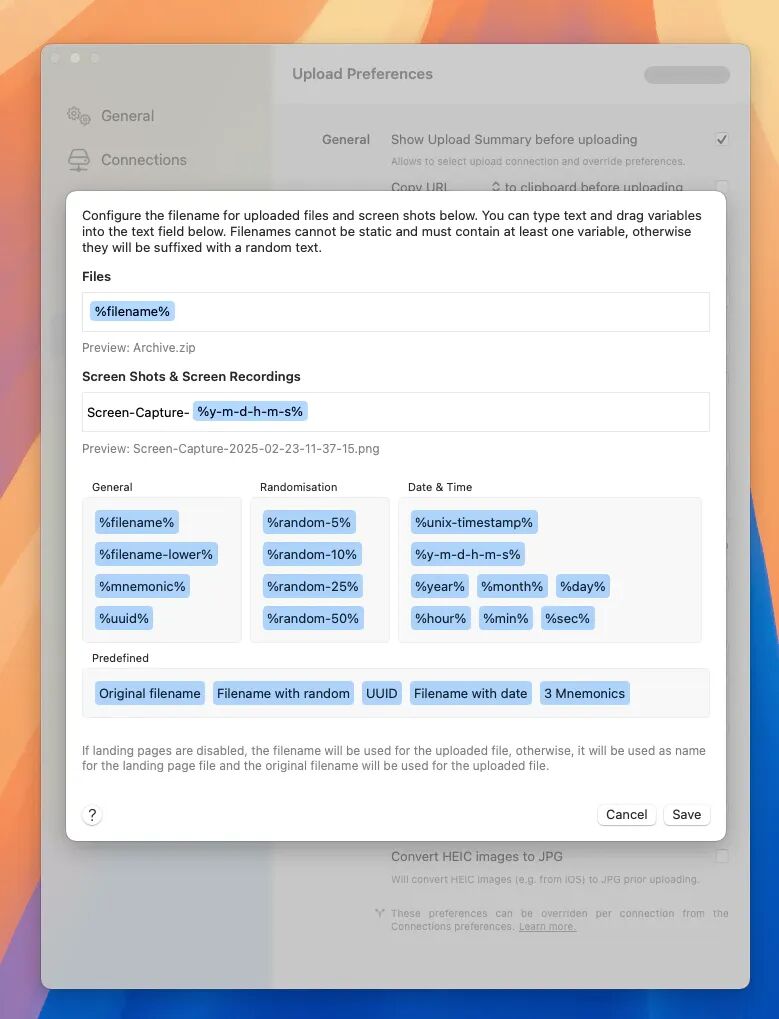Click the Upload Preferences title

363,74
